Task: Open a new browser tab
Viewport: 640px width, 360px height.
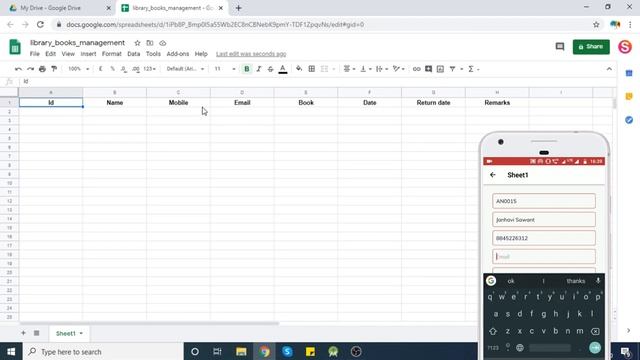Action: [238, 8]
